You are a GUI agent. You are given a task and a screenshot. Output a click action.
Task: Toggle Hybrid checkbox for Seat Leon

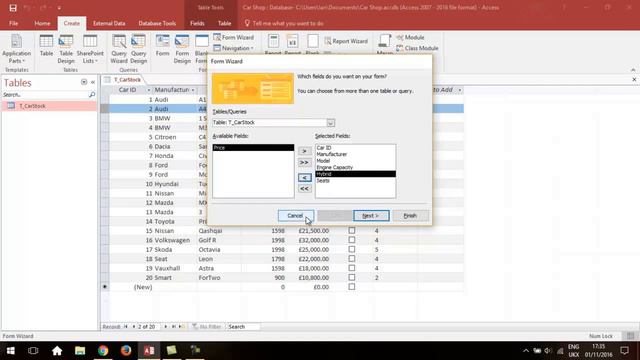pyautogui.click(x=351, y=259)
